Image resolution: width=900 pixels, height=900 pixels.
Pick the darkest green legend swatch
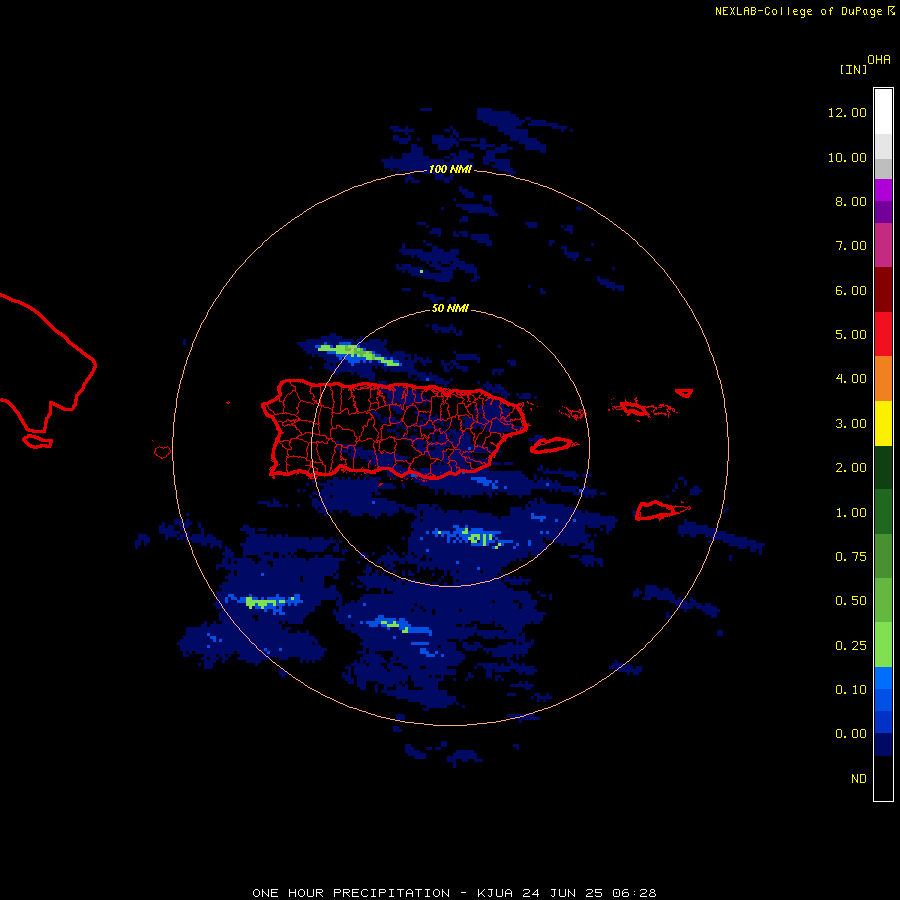(x=883, y=467)
